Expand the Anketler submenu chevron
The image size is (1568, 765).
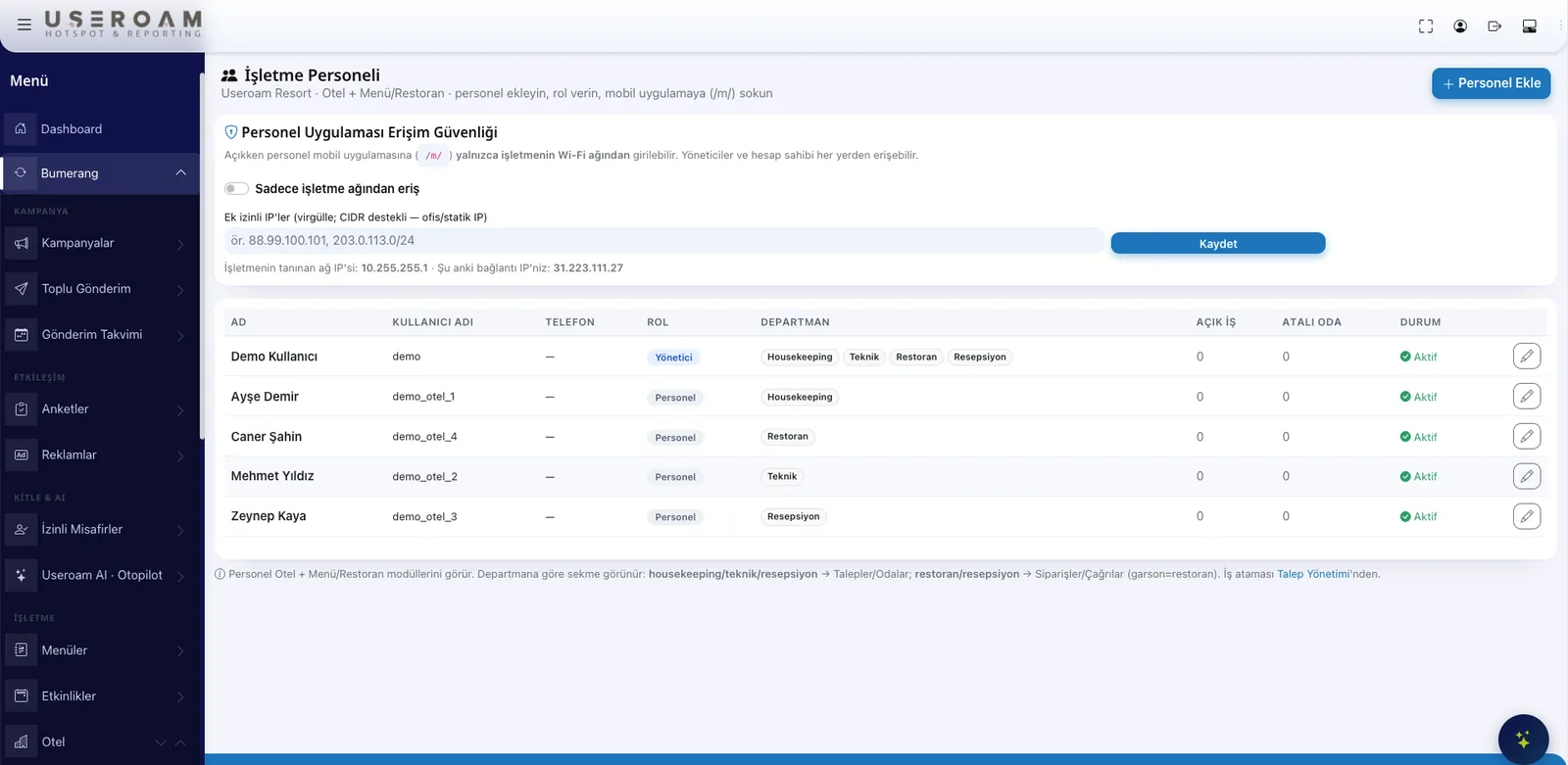click(180, 410)
